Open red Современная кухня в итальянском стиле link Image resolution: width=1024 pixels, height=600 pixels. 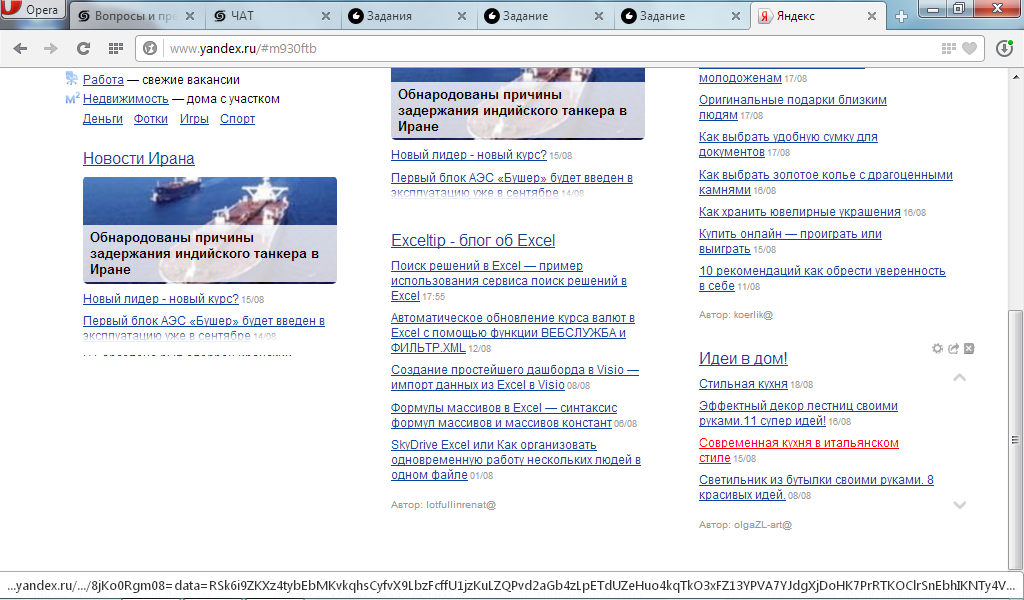click(799, 450)
